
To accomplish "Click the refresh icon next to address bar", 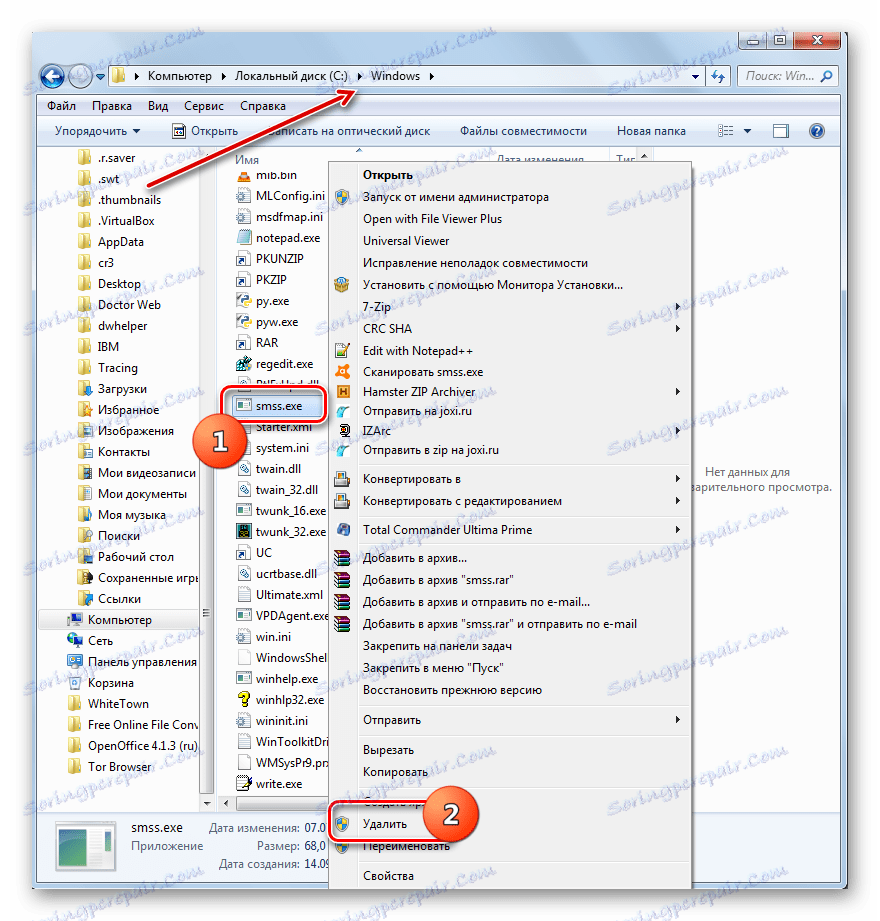I will (x=718, y=76).
